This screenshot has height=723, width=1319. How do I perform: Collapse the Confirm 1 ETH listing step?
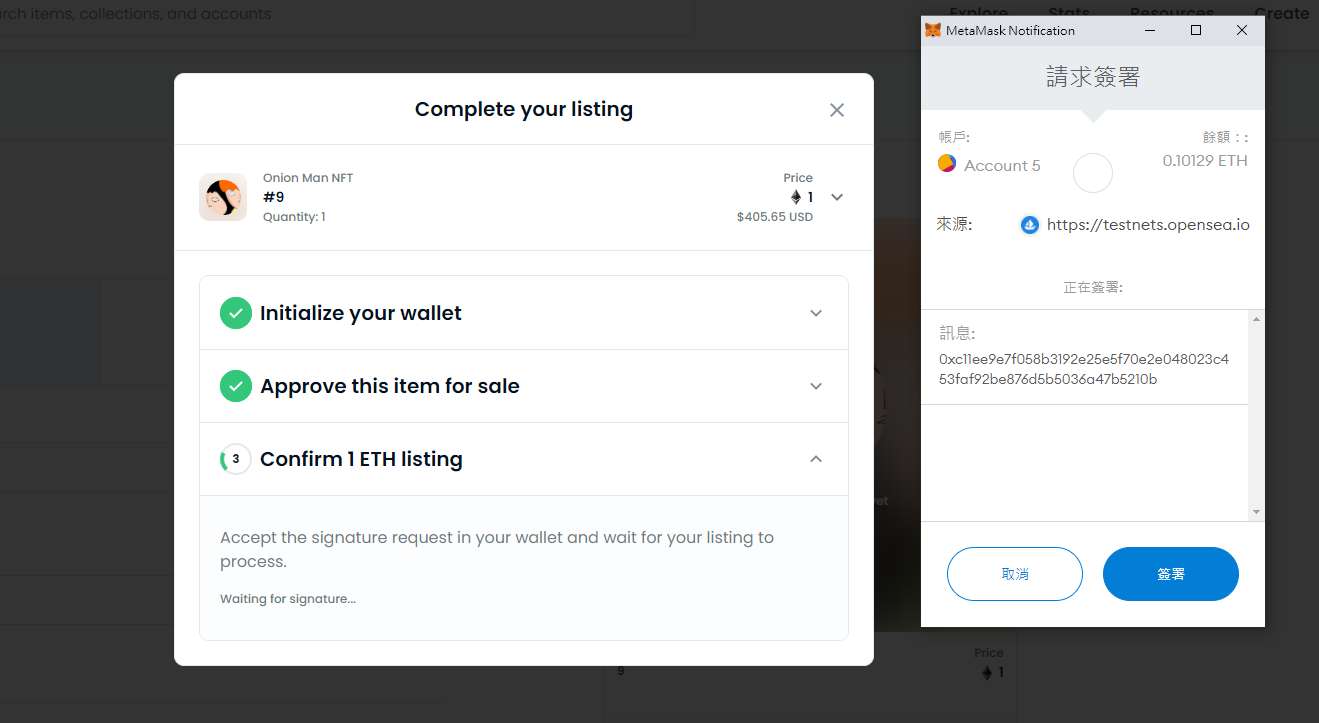pos(816,459)
